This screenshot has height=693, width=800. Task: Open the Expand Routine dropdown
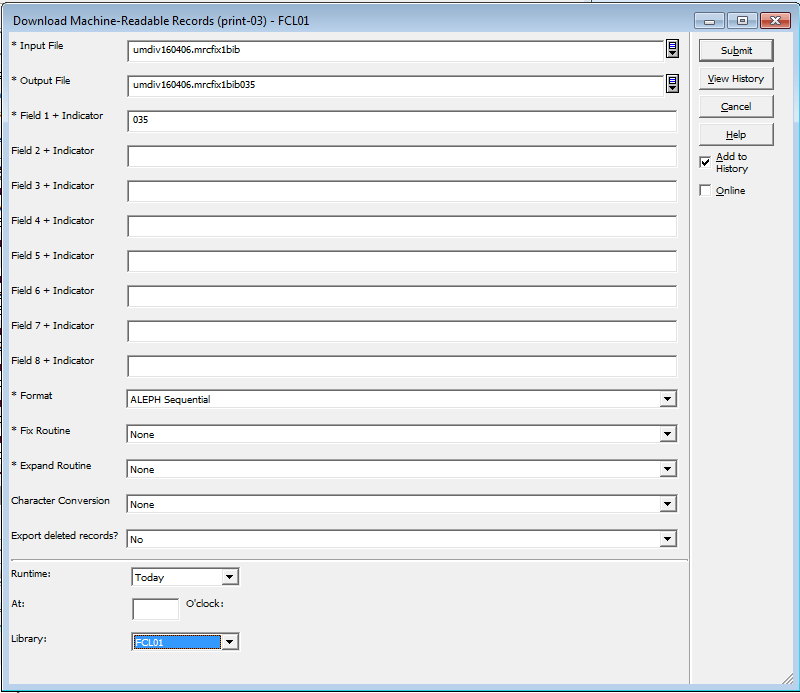[x=668, y=469]
